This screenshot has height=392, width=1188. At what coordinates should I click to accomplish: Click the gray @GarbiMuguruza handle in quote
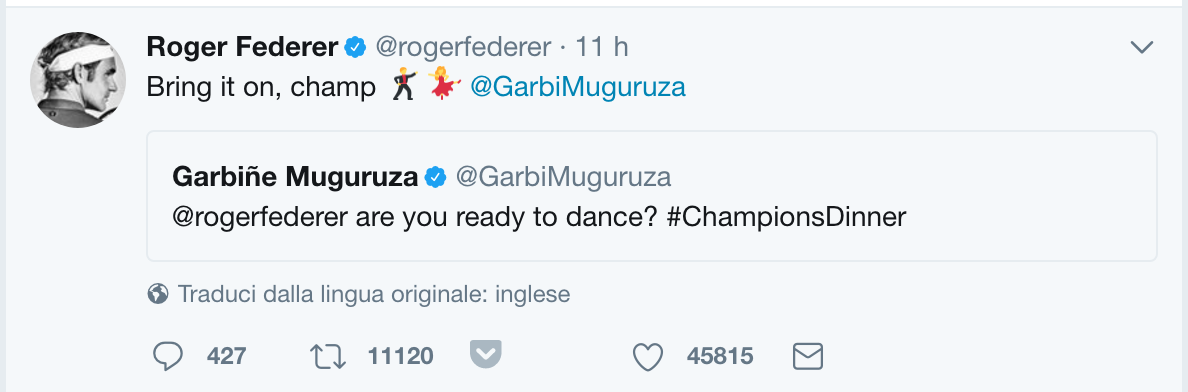[x=563, y=177]
